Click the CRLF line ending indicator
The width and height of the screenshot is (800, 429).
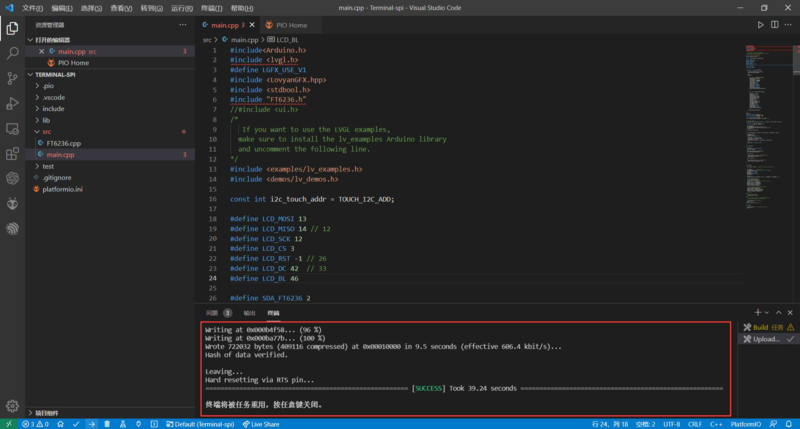coord(696,424)
